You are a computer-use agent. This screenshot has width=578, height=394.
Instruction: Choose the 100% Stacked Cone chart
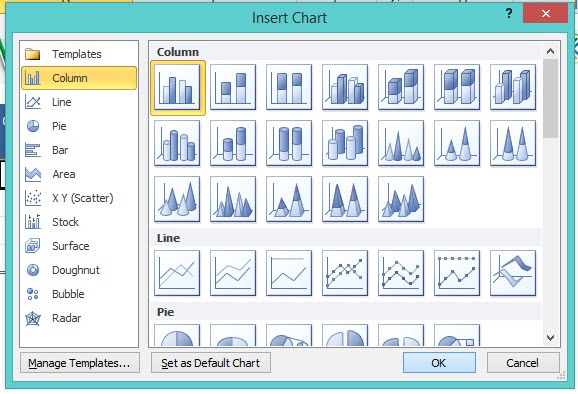pyautogui.click(x=513, y=143)
